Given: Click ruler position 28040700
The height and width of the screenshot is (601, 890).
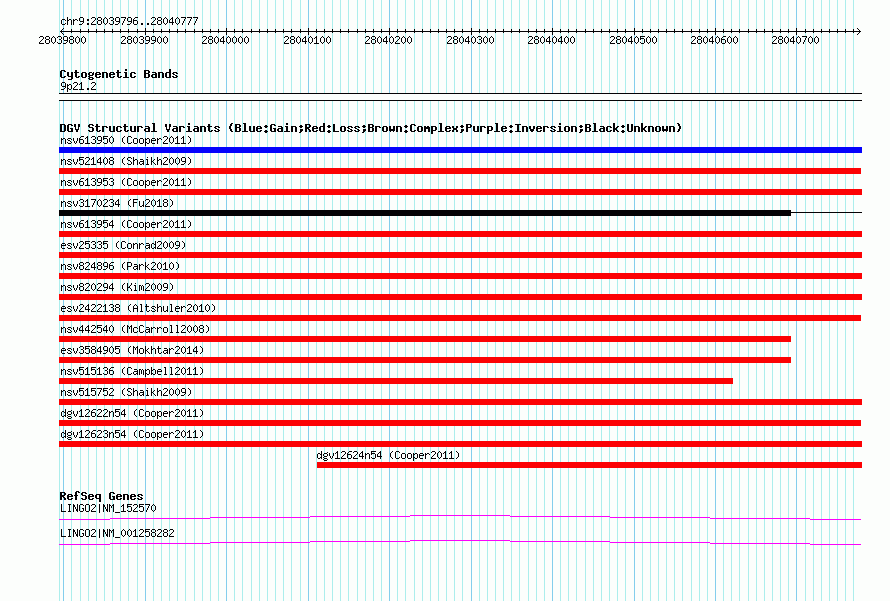Looking at the screenshot, I should pos(795,40).
